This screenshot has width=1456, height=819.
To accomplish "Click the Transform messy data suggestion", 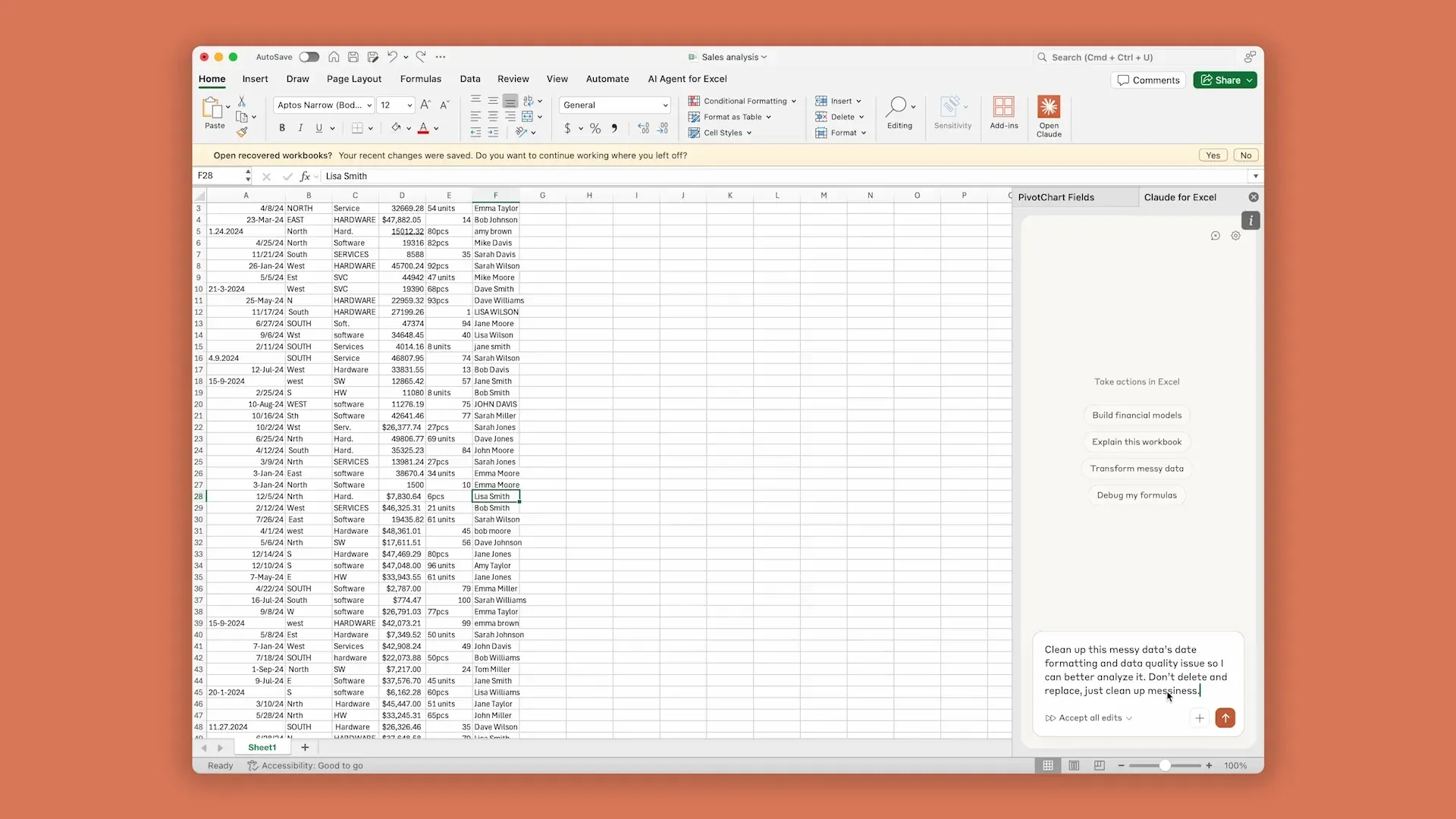I will tap(1136, 469).
